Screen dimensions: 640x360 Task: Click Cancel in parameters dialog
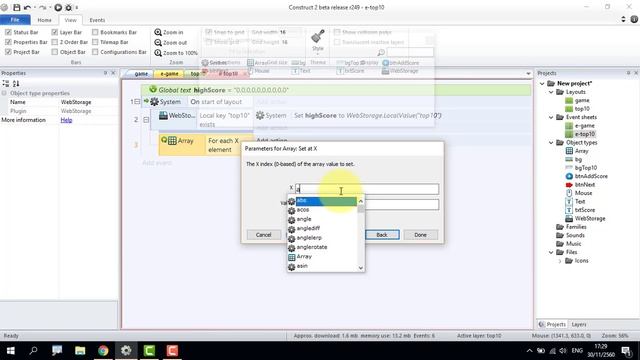point(263,235)
